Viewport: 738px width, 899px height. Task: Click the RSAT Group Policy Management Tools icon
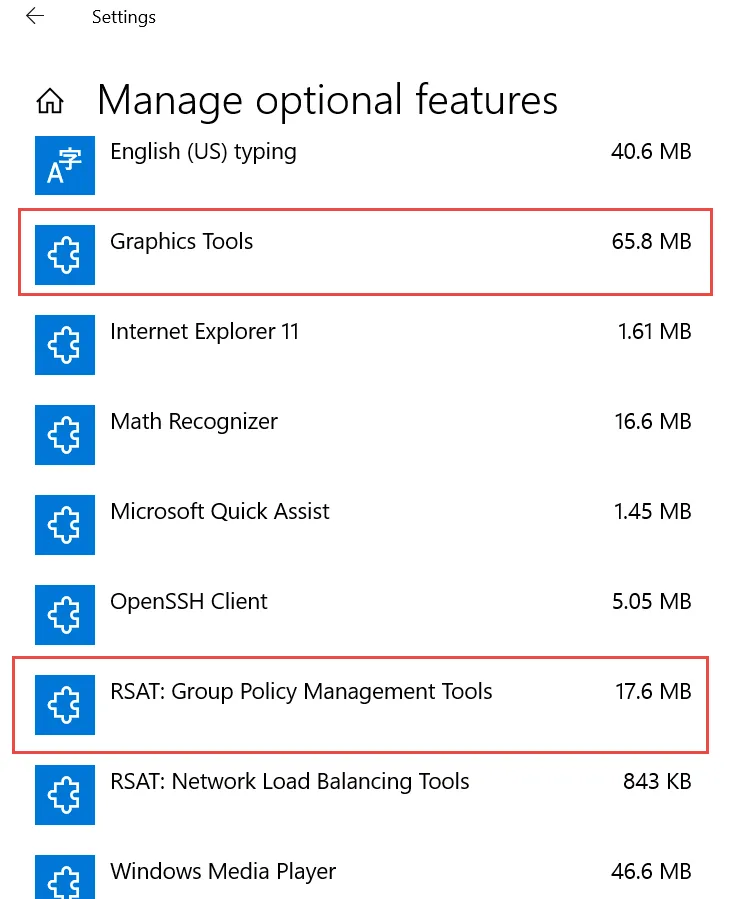[65, 705]
